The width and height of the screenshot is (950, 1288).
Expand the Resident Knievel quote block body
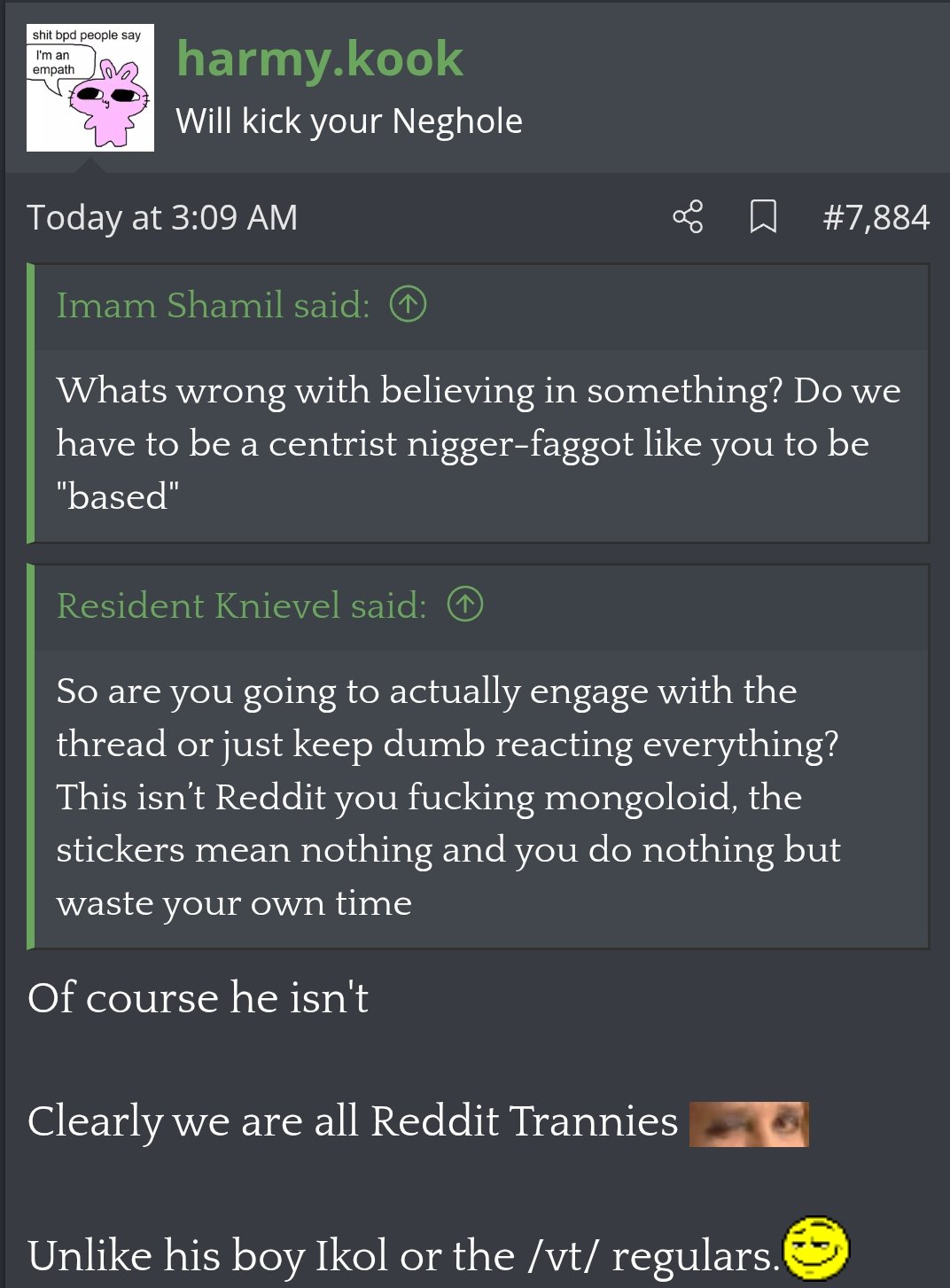481,798
